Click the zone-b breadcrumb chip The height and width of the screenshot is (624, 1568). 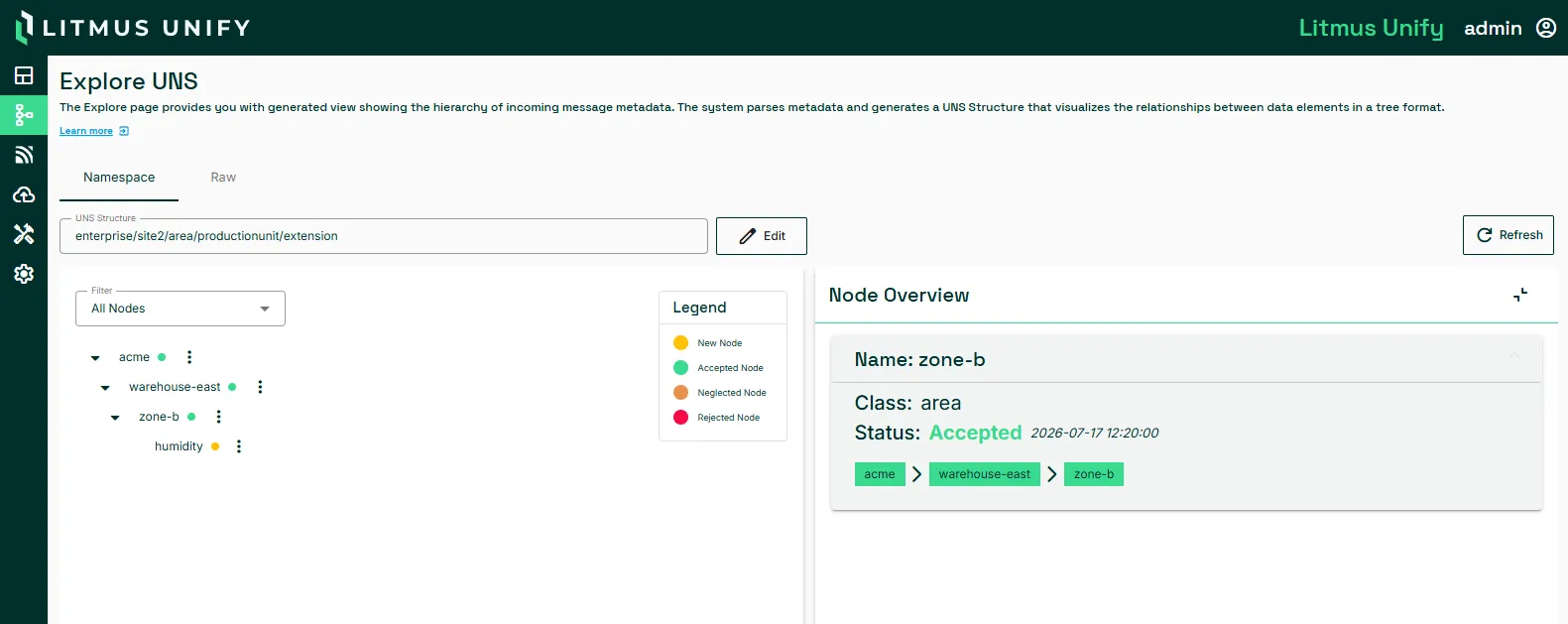click(x=1094, y=474)
